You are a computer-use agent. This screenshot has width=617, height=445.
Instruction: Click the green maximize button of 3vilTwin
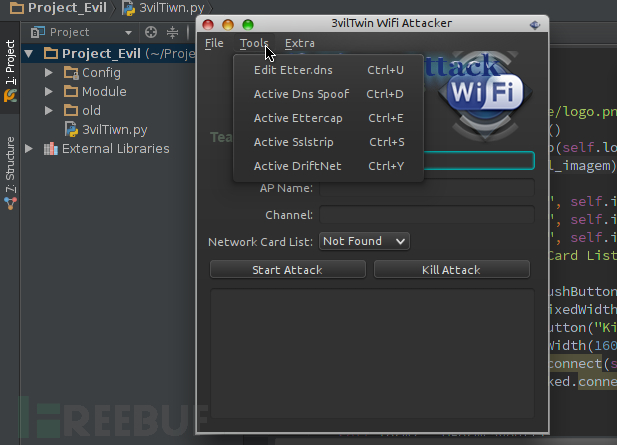click(x=248, y=25)
